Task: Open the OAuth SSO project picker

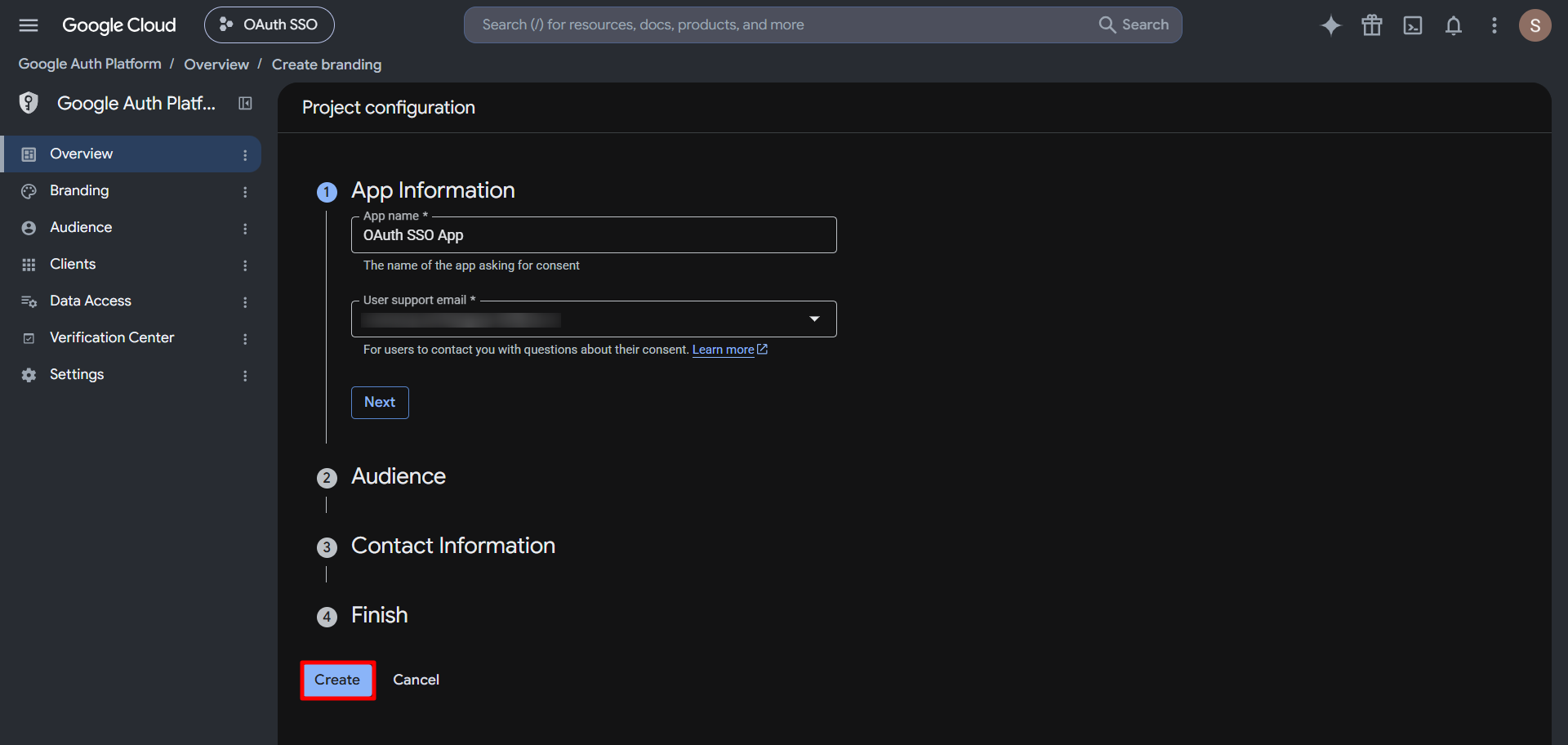Action: [269, 25]
